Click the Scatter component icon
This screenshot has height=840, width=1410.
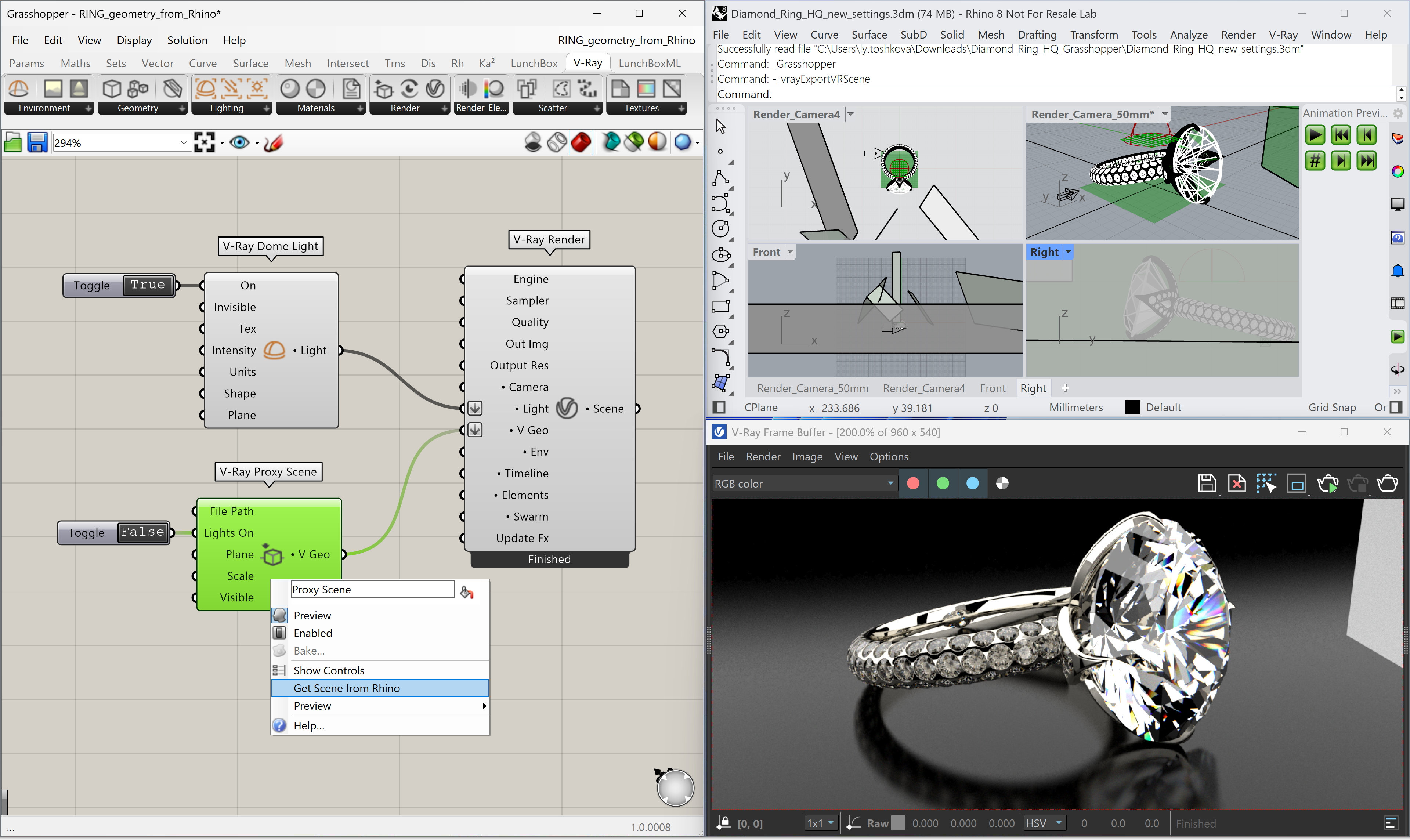click(x=528, y=88)
